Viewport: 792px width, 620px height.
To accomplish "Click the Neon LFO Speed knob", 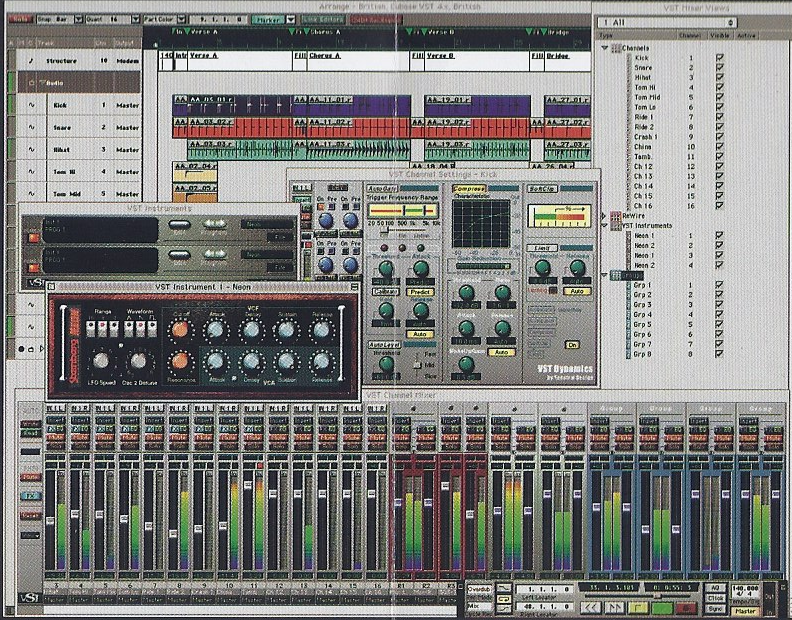I will click(101, 360).
